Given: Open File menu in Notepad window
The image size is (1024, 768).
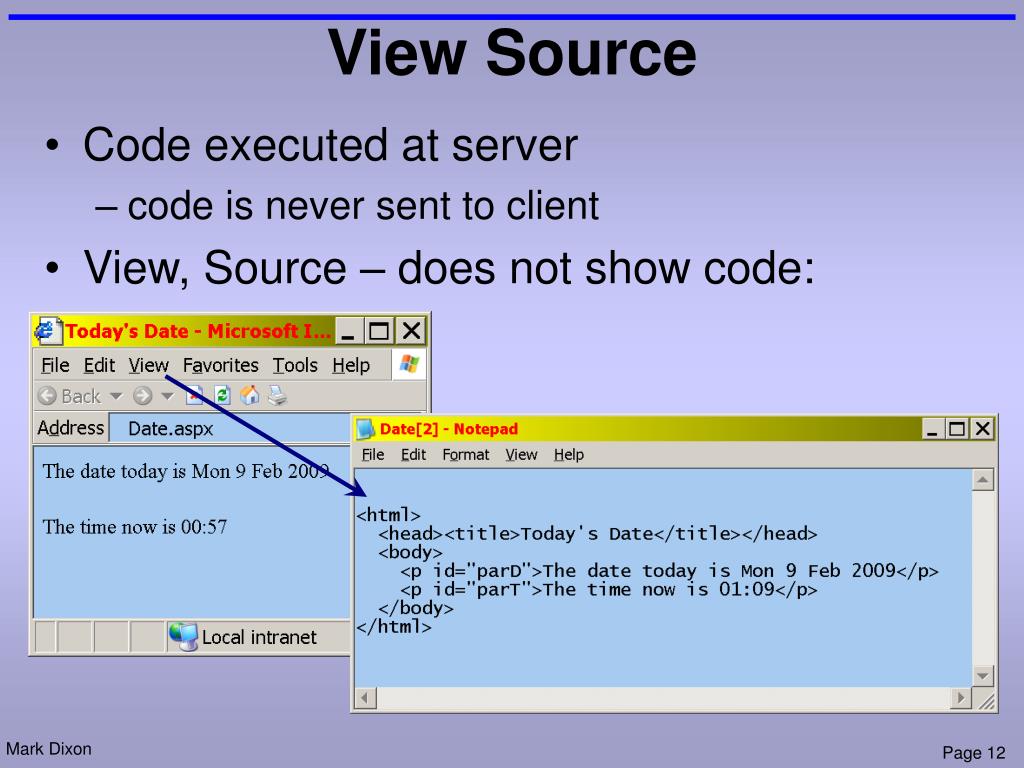Looking at the screenshot, I should (x=373, y=455).
